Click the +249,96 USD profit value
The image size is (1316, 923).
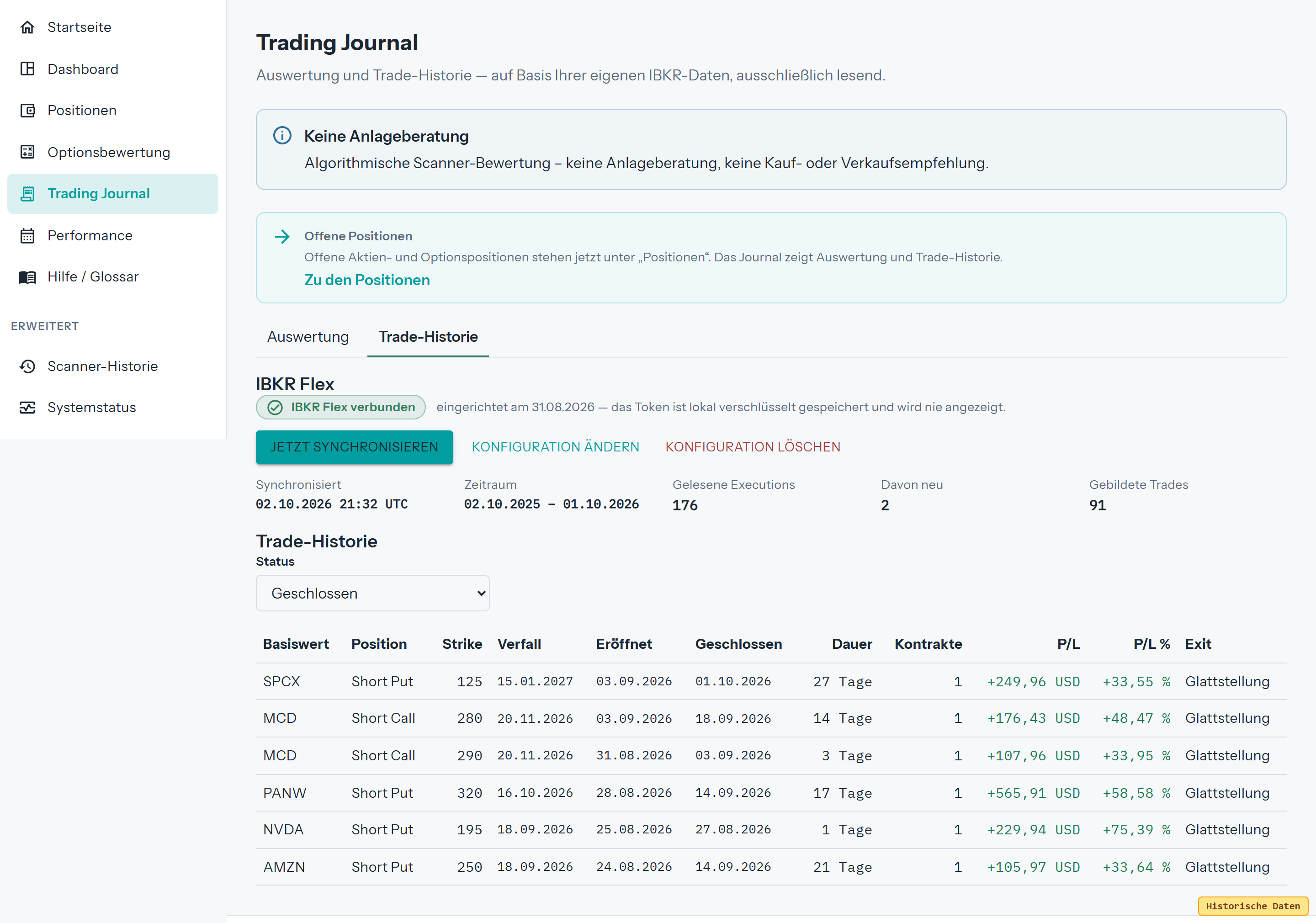pos(1033,681)
